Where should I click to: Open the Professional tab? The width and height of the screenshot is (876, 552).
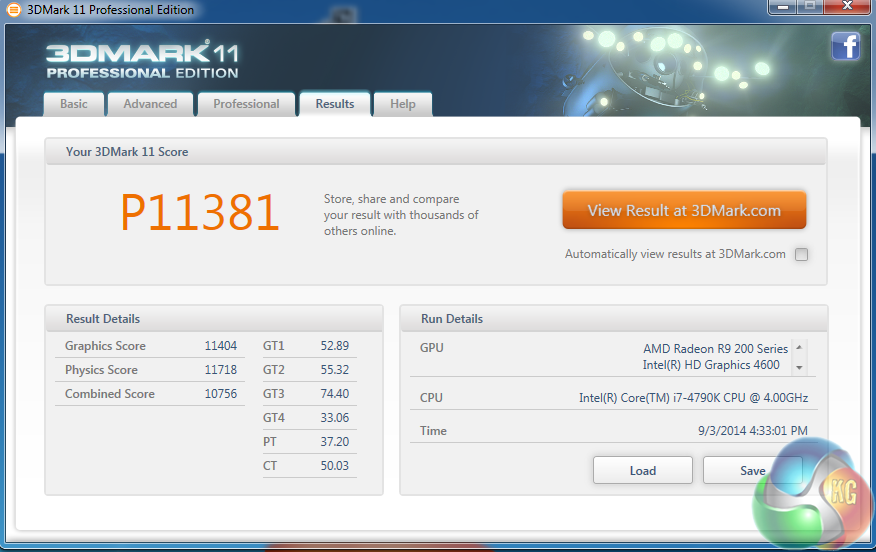(246, 104)
